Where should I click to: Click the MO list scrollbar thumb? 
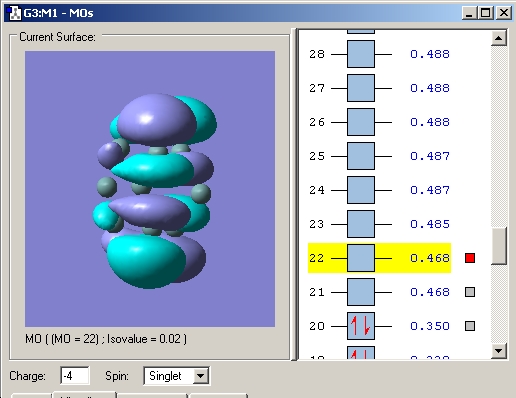pyautogui.click(x=499, y=246)
